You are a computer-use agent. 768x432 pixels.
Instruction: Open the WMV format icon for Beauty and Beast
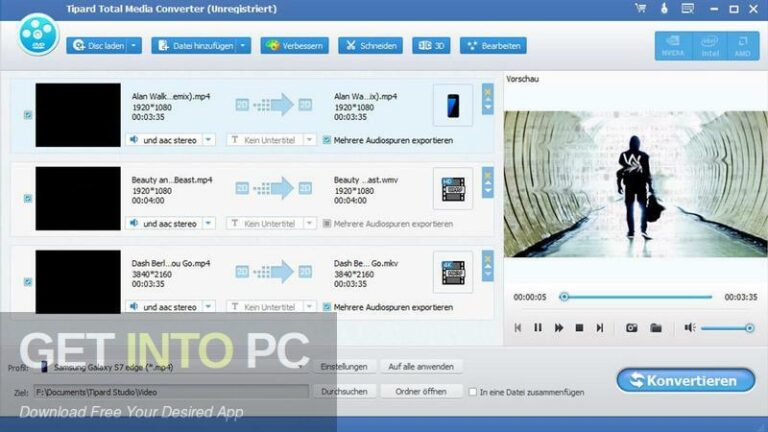click(453, 189)
